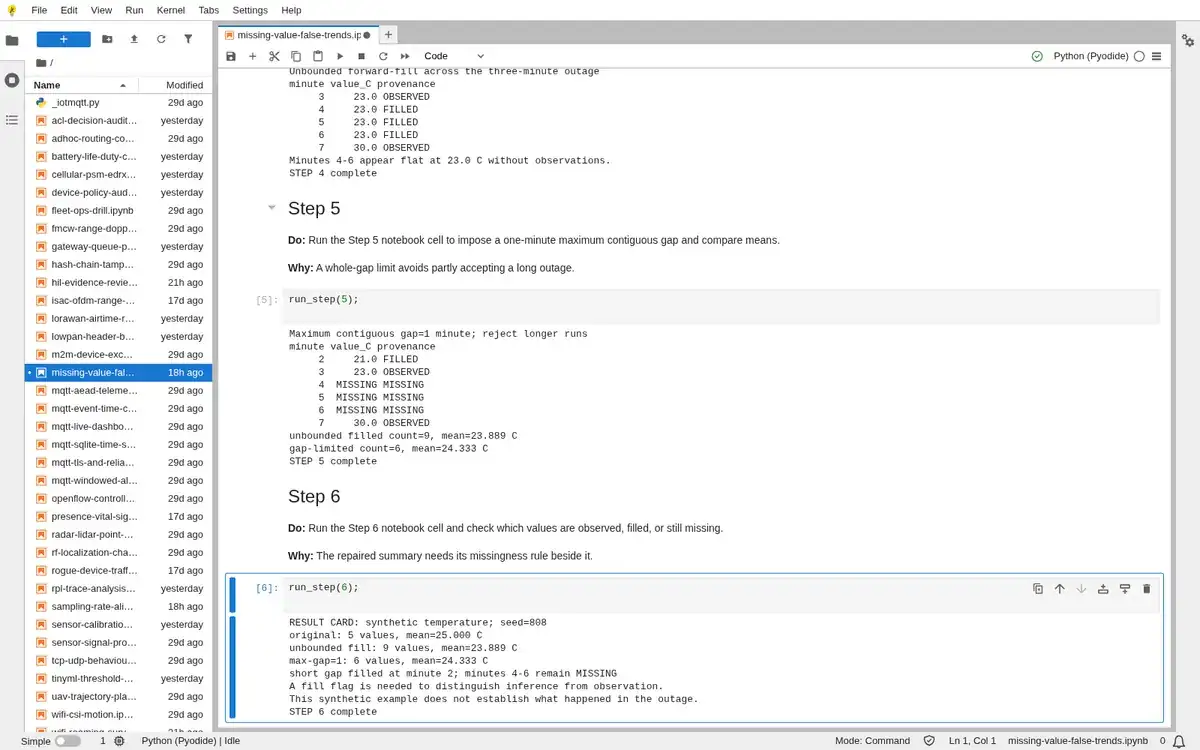This screenshot has height=750, width=1200.
Task: Copy the selected cell
Action: (x=296, y=56)
